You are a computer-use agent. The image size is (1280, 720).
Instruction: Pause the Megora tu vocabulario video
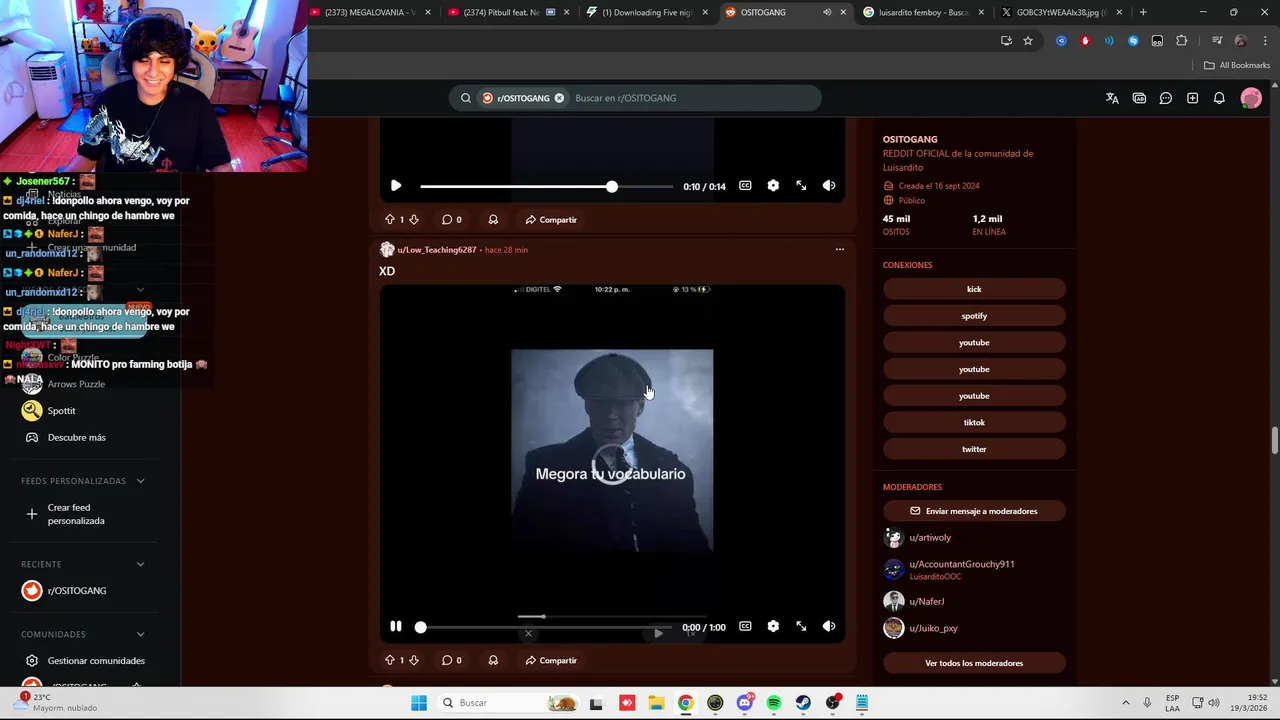(x=396, y=627)
